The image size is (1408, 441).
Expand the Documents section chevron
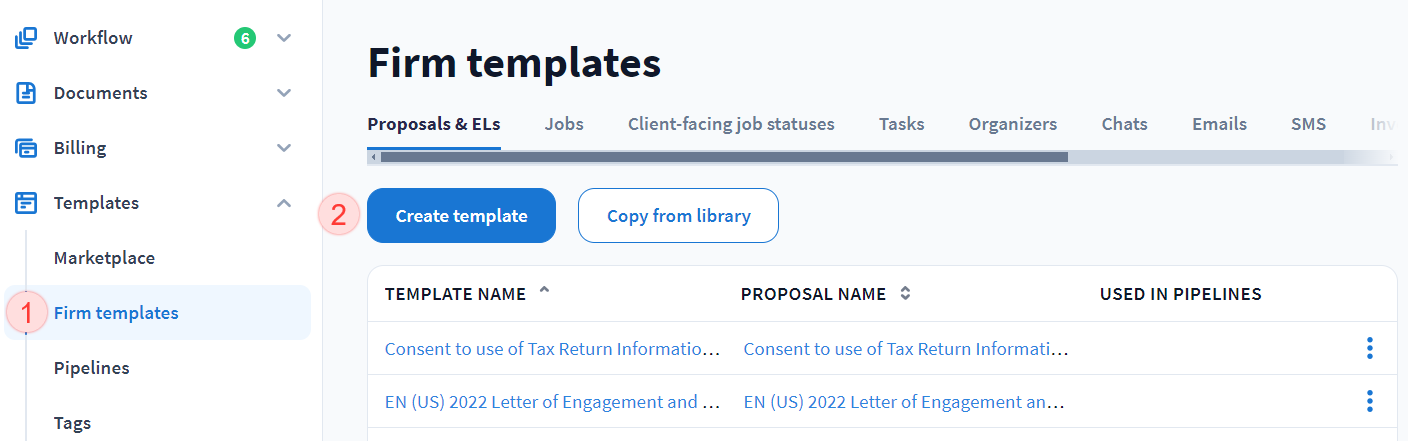click(x=284, y=93)
